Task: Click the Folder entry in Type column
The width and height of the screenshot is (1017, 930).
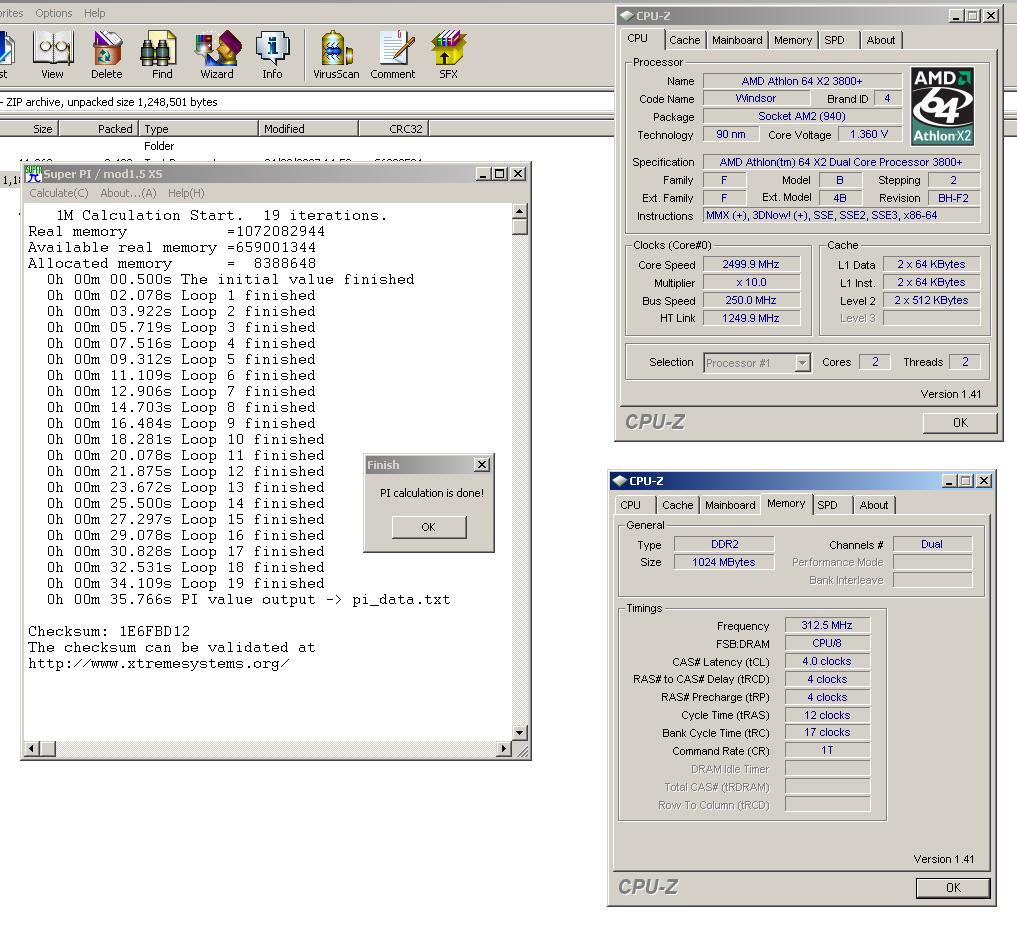Action: (x=159, y=147)
